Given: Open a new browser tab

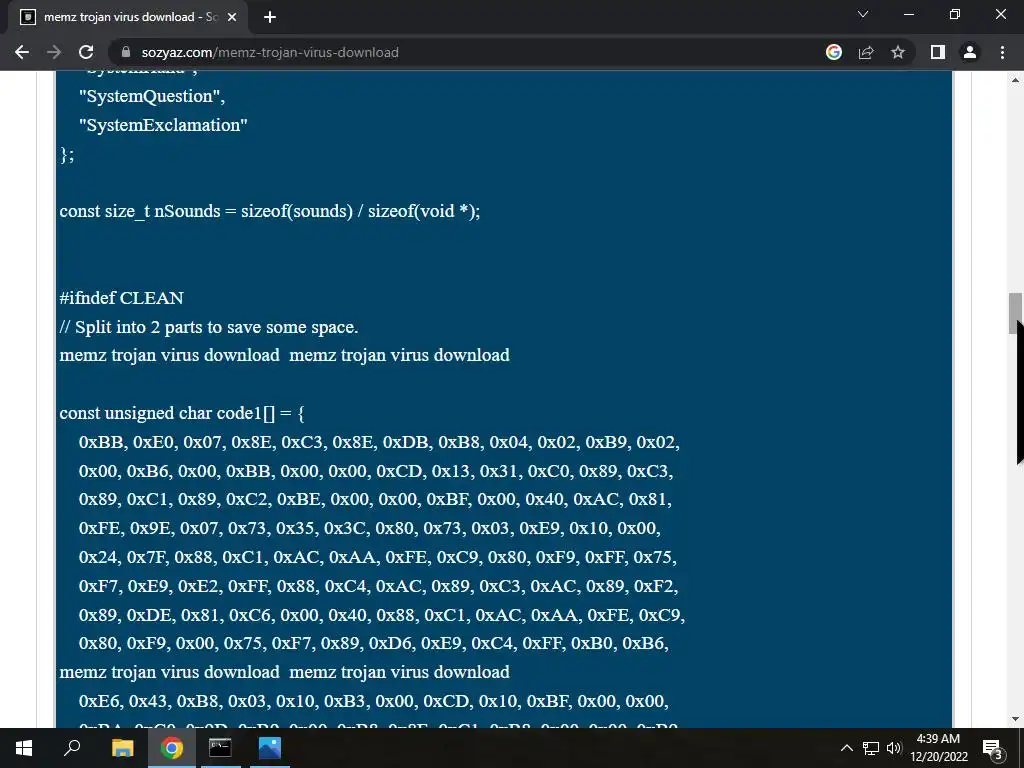Looking at the screenshot, I should click(x=270, y=18).
